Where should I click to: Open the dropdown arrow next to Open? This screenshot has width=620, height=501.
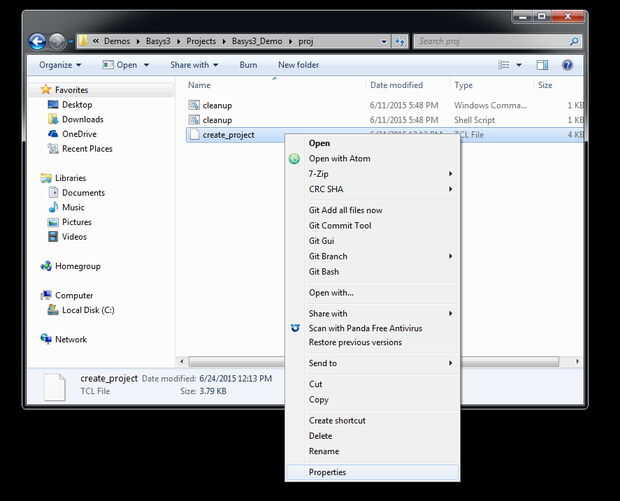tap(146, 65)
